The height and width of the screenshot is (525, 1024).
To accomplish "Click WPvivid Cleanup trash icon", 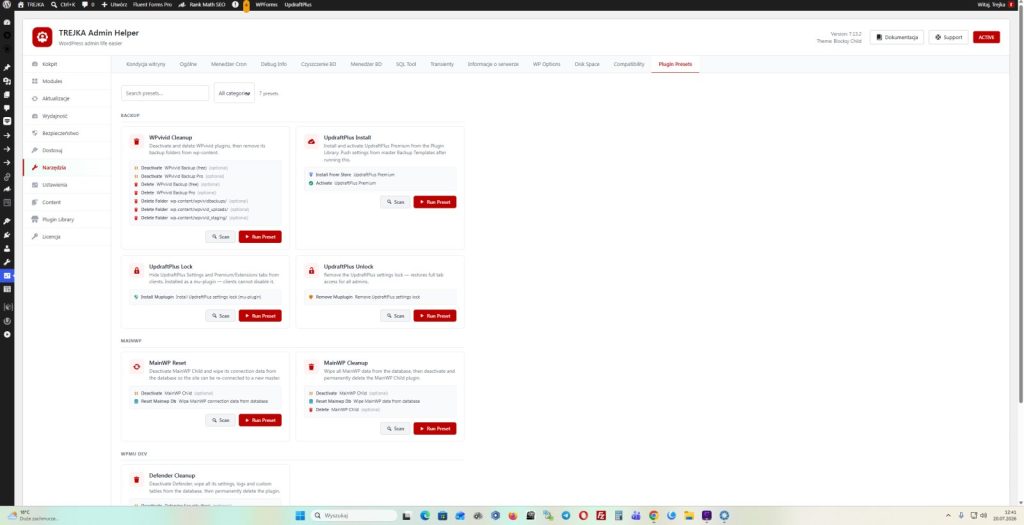I will (136, 141).
